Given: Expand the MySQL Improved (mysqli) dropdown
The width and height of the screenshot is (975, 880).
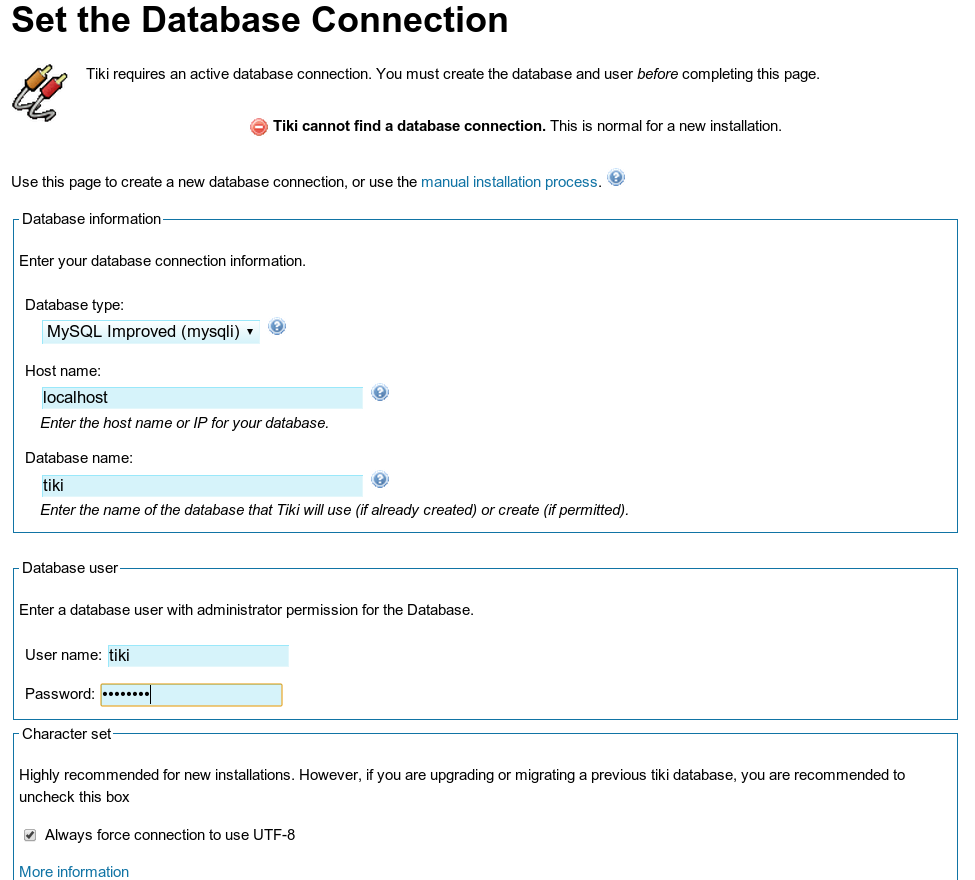Looking at the screenshot, I should (x=150, y=332).
